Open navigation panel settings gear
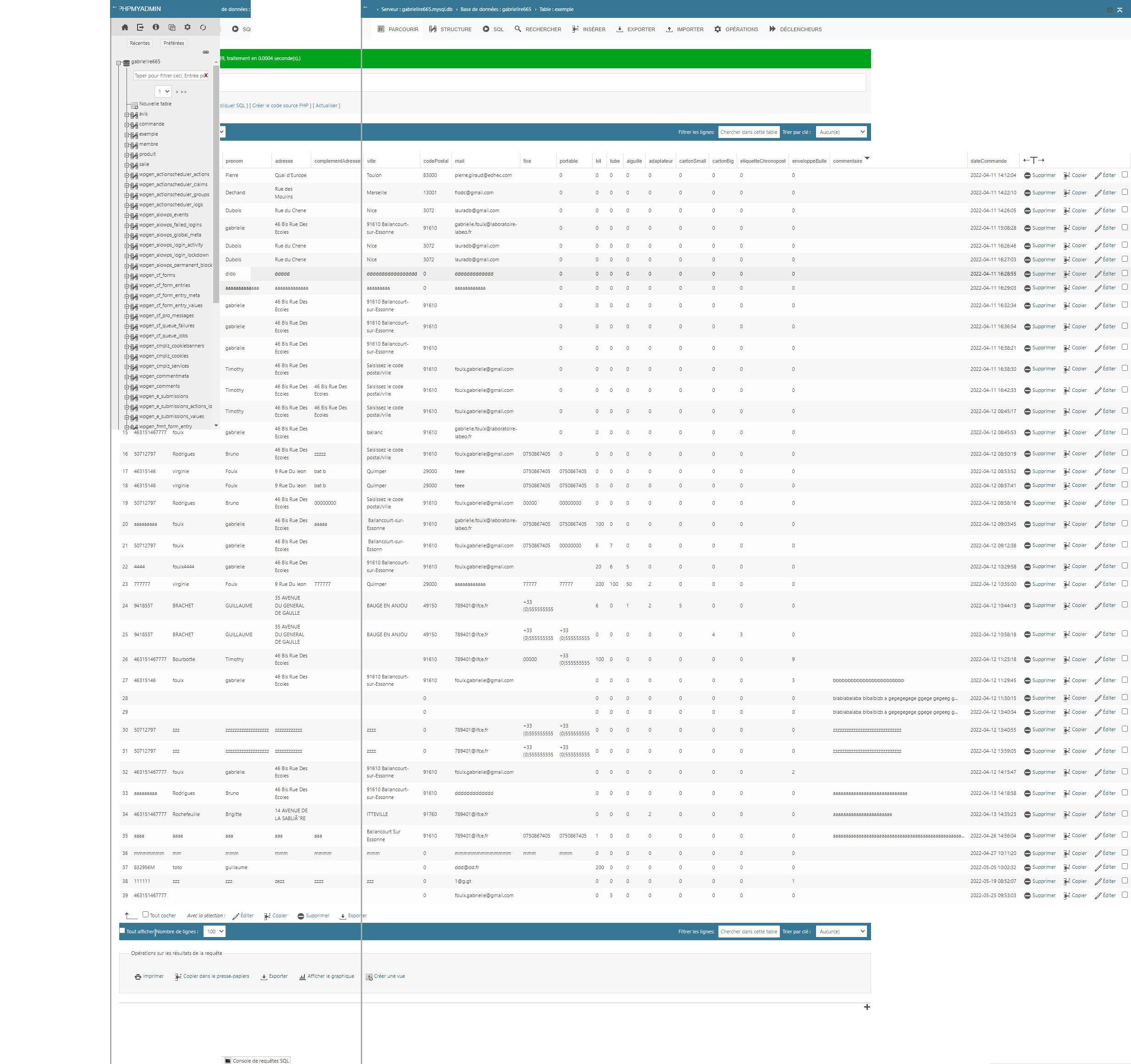 187,28
